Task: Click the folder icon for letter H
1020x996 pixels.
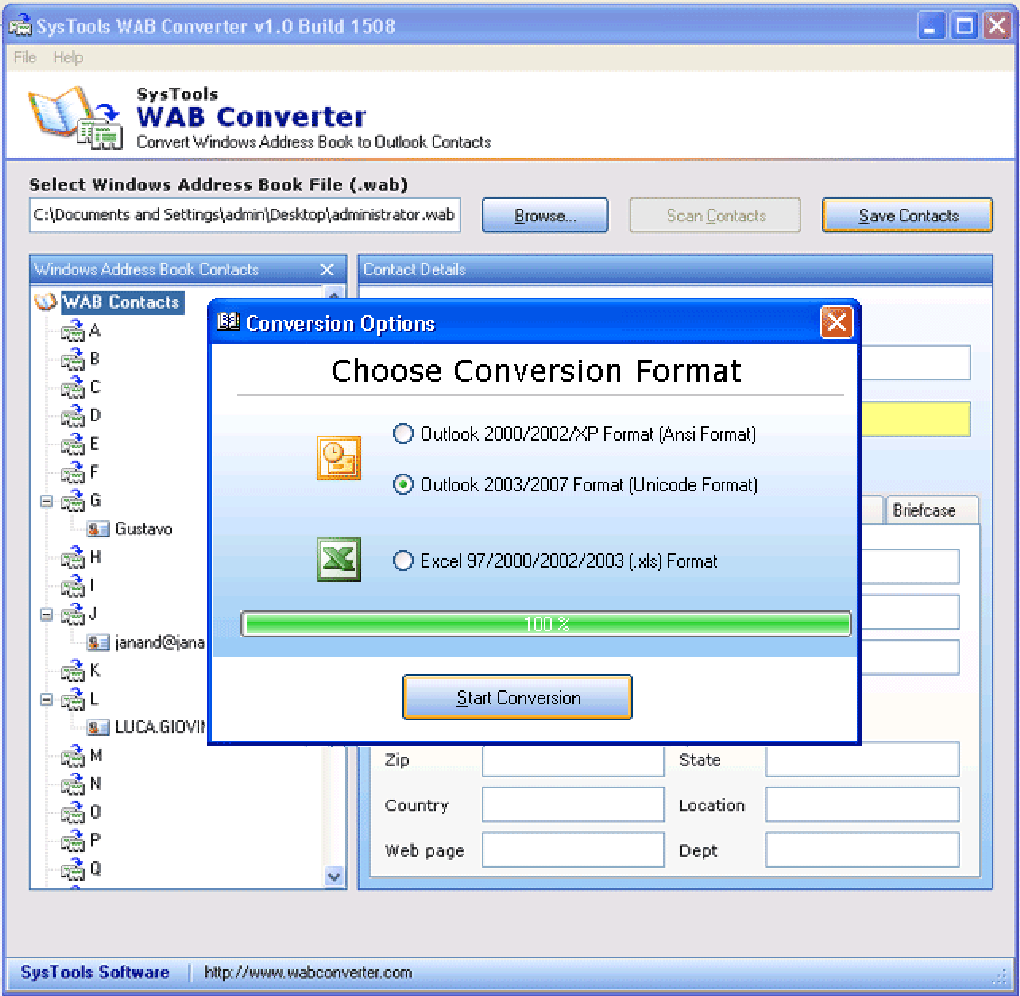Action: (x=73, y=558)
